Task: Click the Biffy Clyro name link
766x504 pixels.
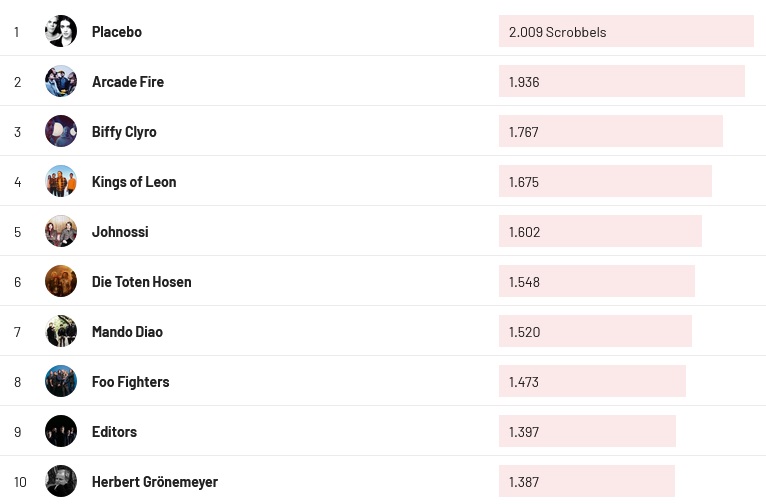Action: (x=124, y=132)
